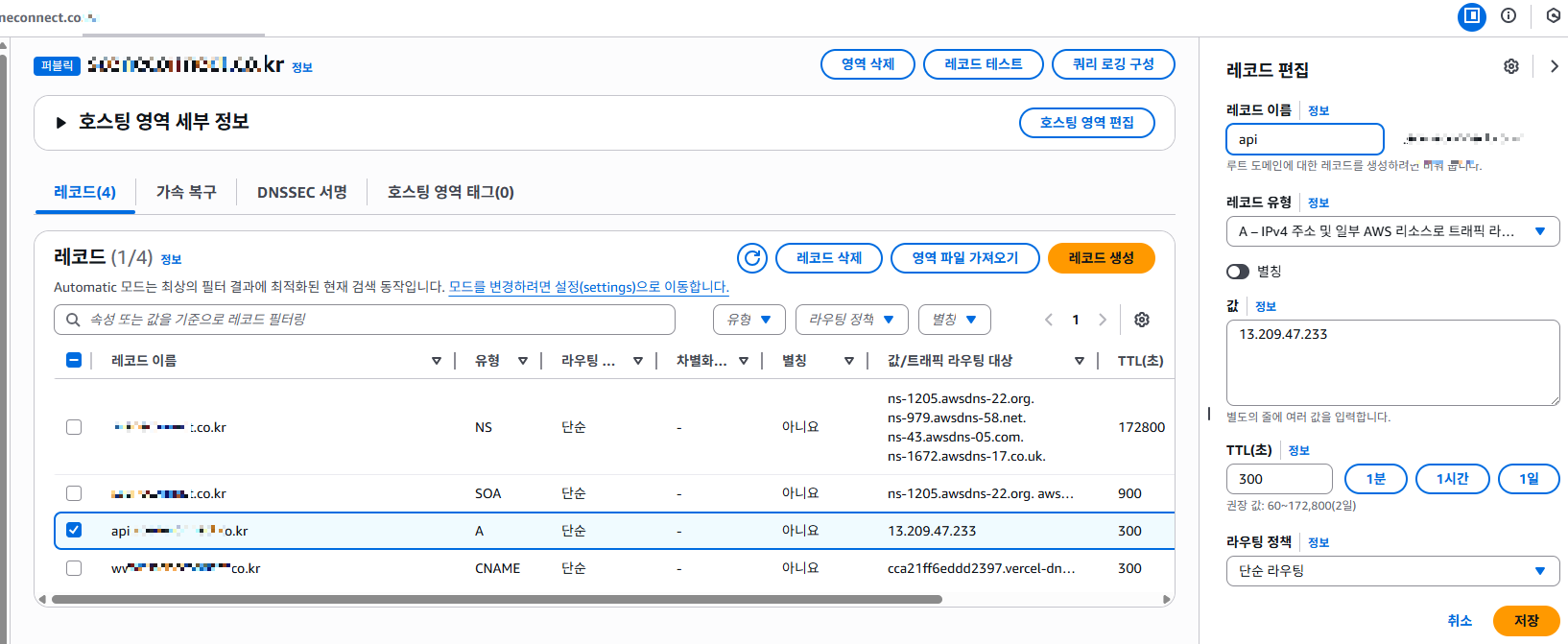Open the 라우팅 정책 filter dropdown
The width and height of the screenshot is (1568, 644).
pyautogui.click(x=852, y=320)
